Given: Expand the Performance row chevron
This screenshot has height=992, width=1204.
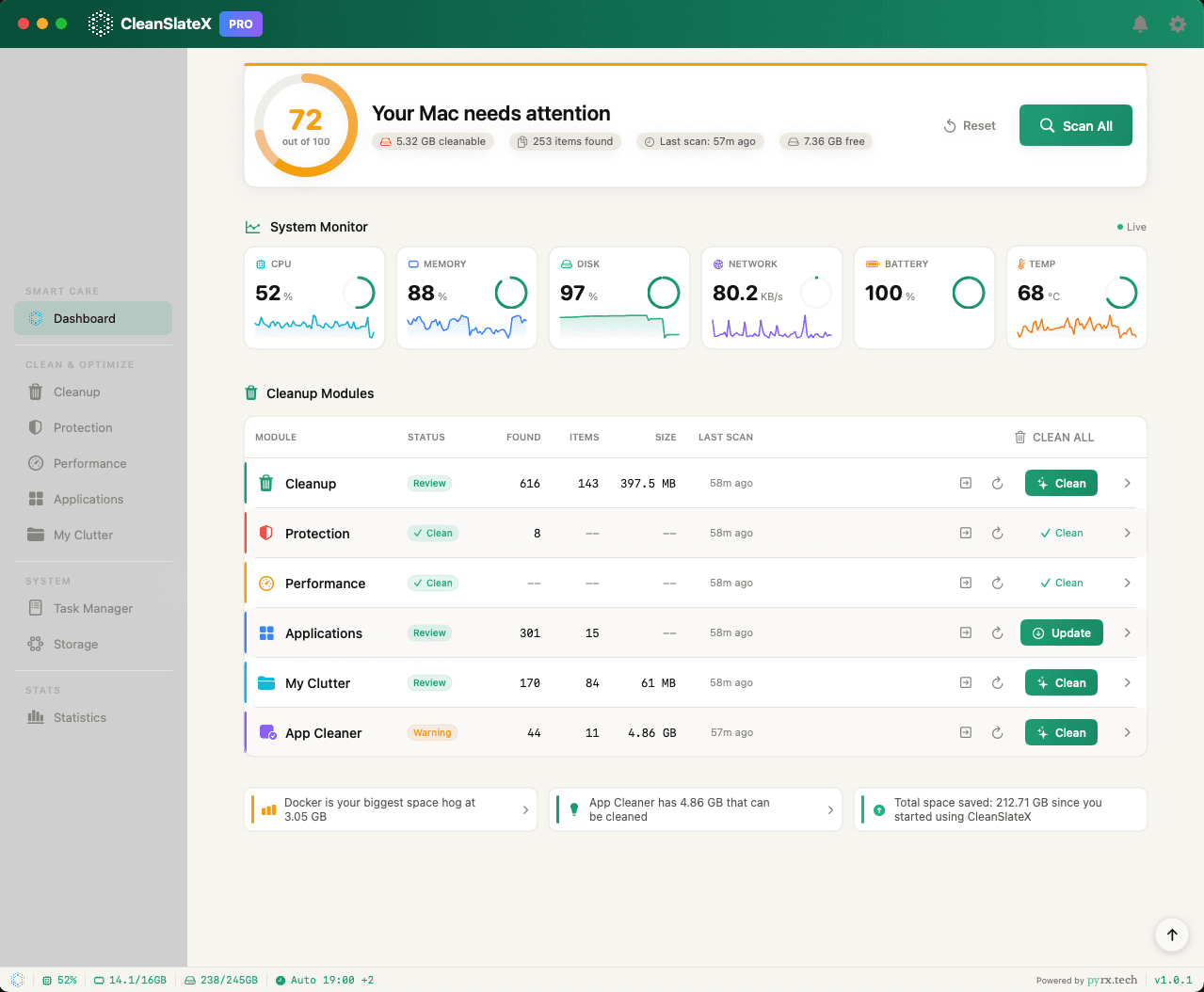Looking at the screenshot, I should coord(1127,583).
